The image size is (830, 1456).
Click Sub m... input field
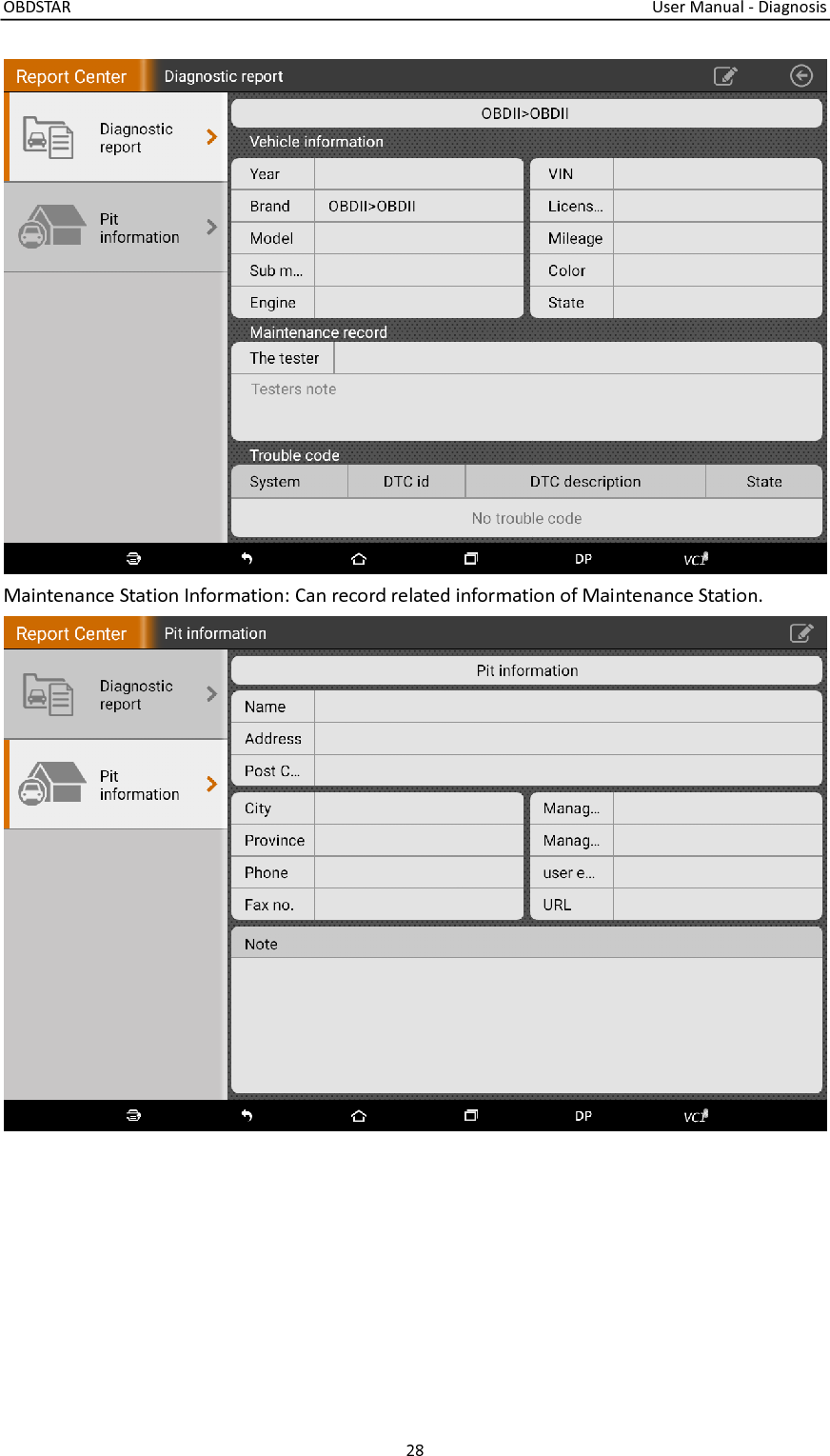click(419, 270)
